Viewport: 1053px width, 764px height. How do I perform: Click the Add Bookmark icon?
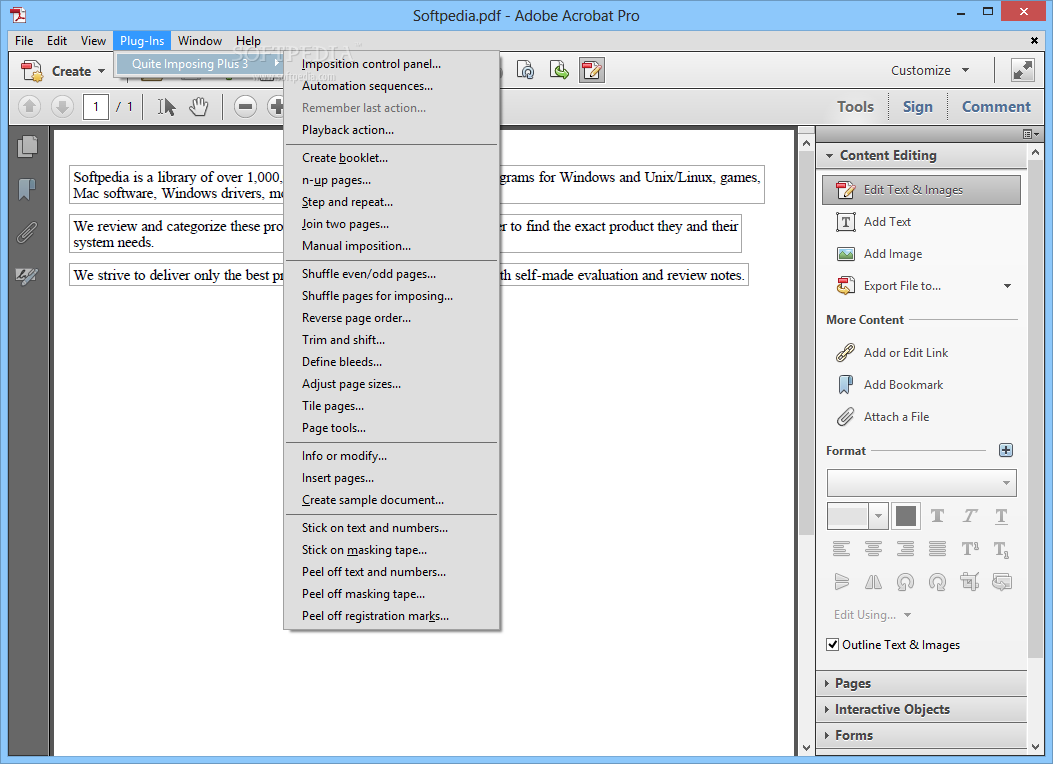845,385
